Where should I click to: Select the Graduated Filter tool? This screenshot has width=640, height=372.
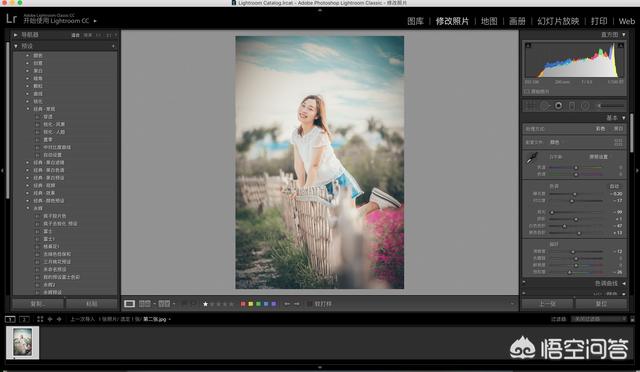572,106
